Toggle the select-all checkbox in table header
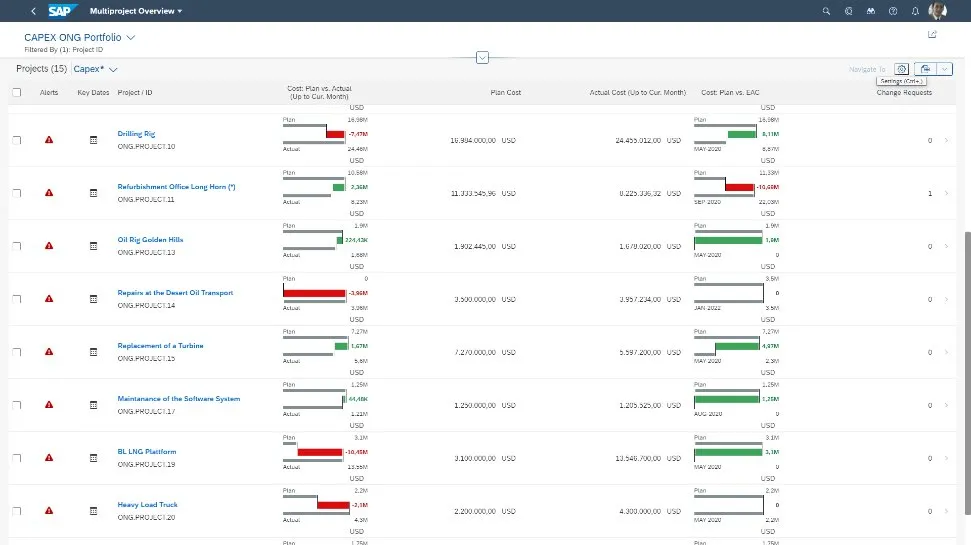This screenshot has width=971, height=545. (x=16, y=92)
